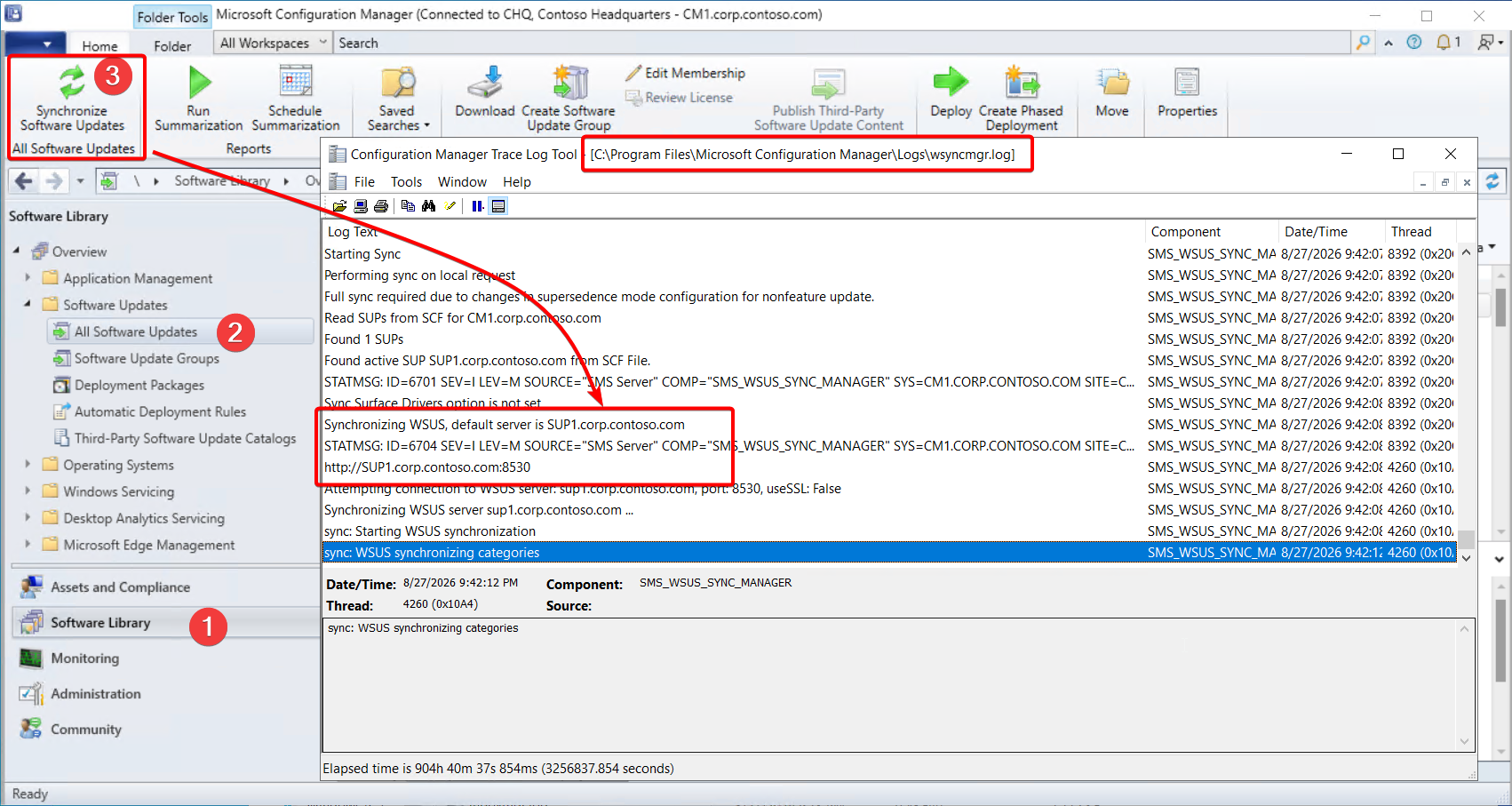Click the ribbon Search input field

pos(842,43)
